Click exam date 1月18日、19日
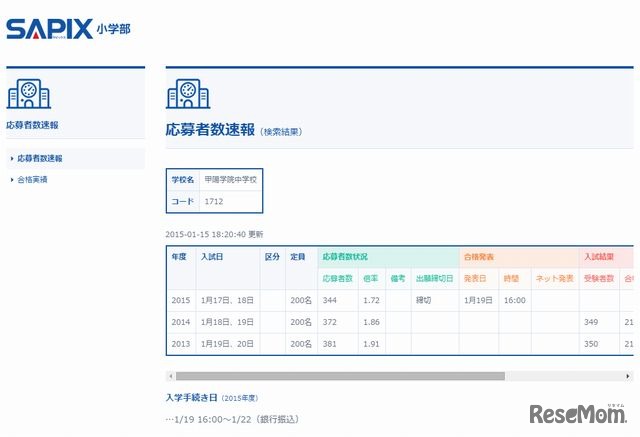 (x=227, y=322)
